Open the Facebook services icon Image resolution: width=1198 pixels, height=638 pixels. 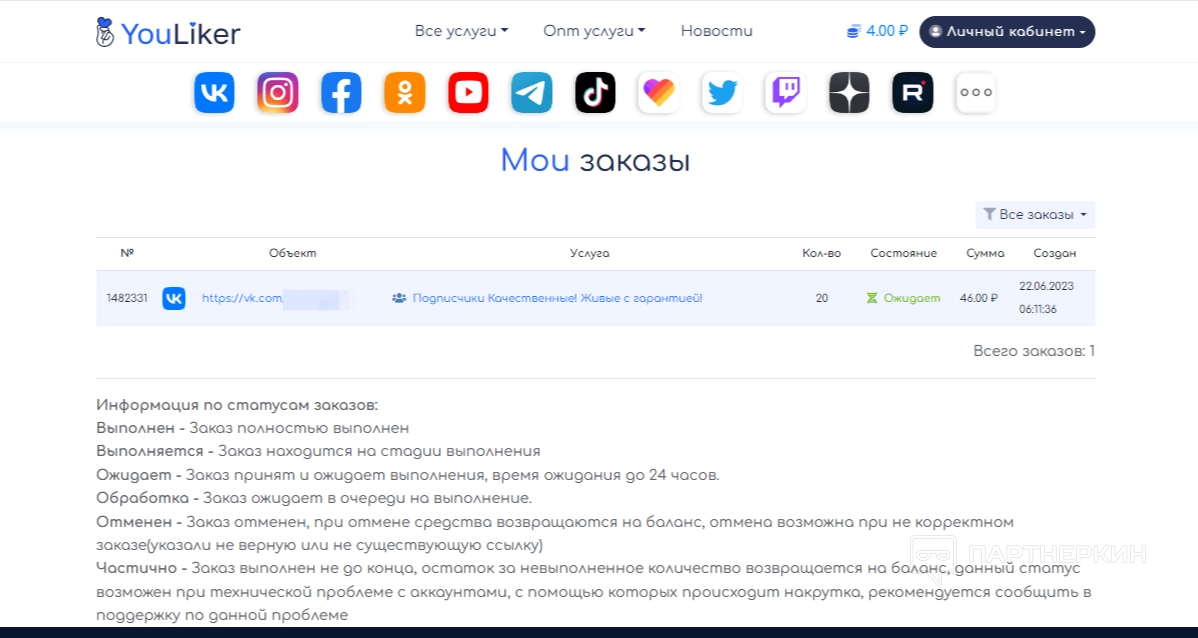[x=341, y=92]
